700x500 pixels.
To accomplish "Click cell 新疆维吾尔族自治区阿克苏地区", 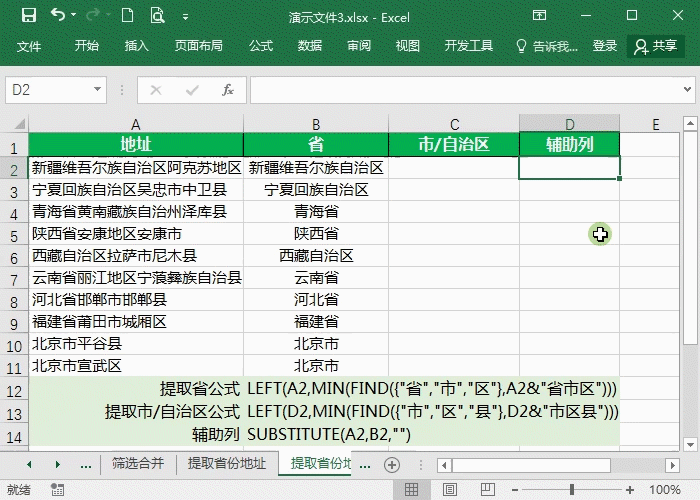I will click(136, 168).
